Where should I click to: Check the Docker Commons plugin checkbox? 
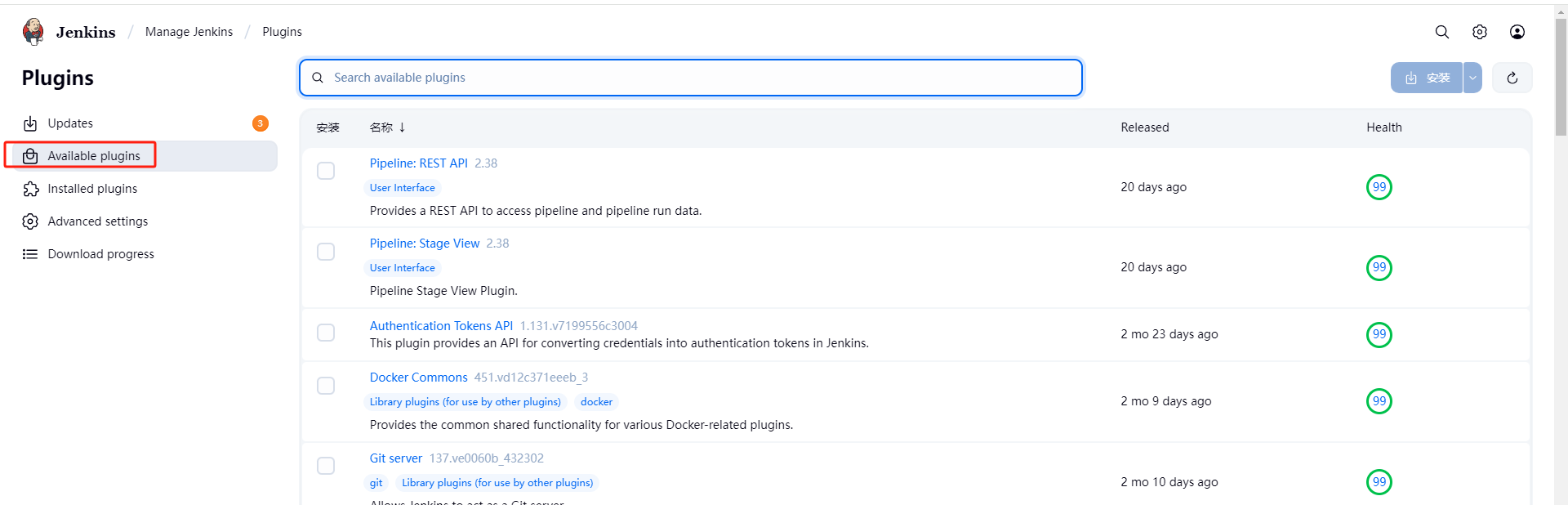click(326, 386)
